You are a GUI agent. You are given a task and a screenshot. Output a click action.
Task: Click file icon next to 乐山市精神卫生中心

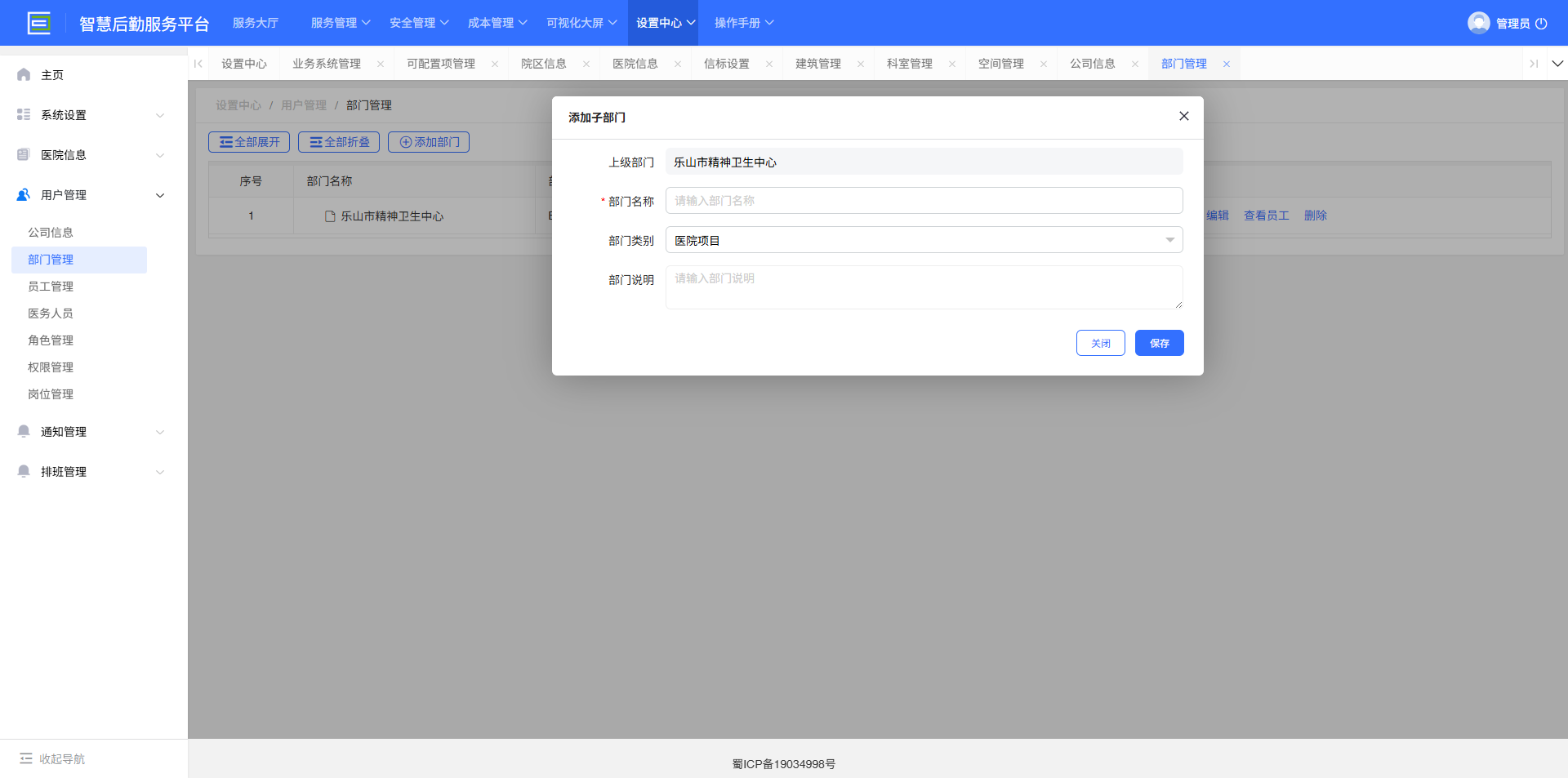[330, 216]
